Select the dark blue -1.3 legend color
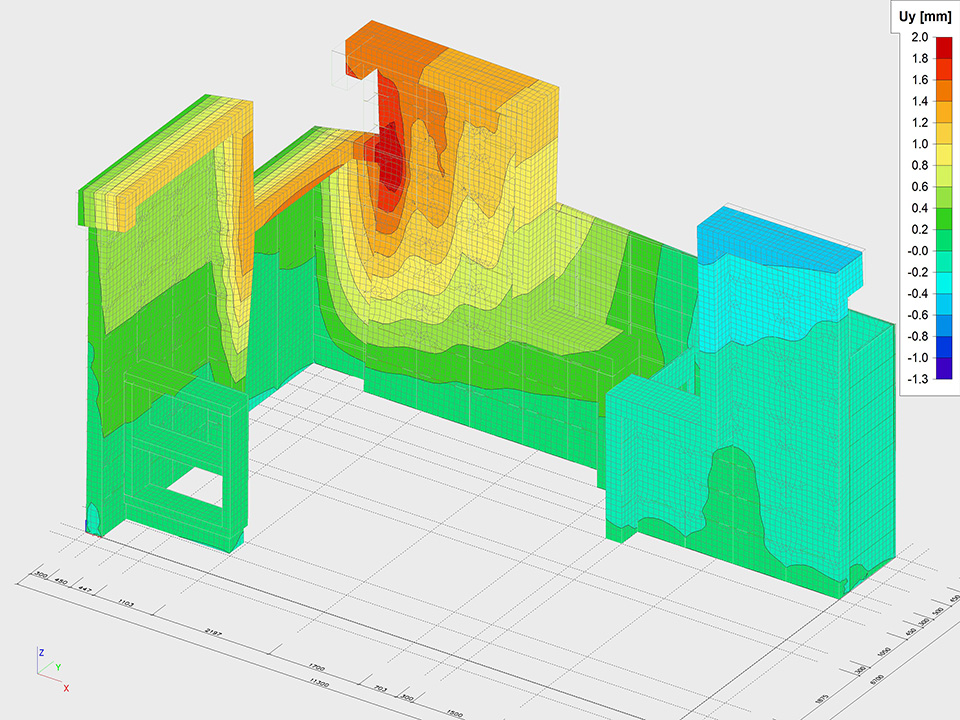Viewport: 960px width, 720px height. (945, 369)
